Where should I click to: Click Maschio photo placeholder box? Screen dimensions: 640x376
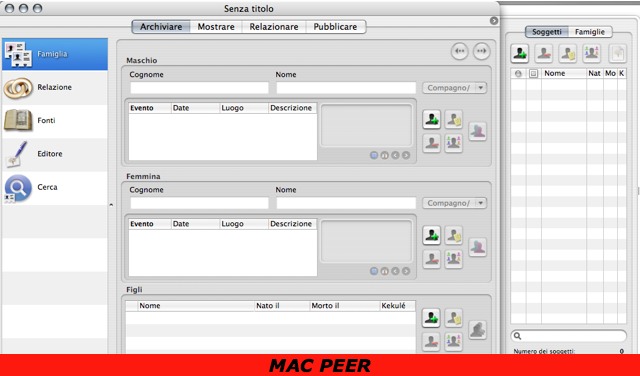(367, 125)
